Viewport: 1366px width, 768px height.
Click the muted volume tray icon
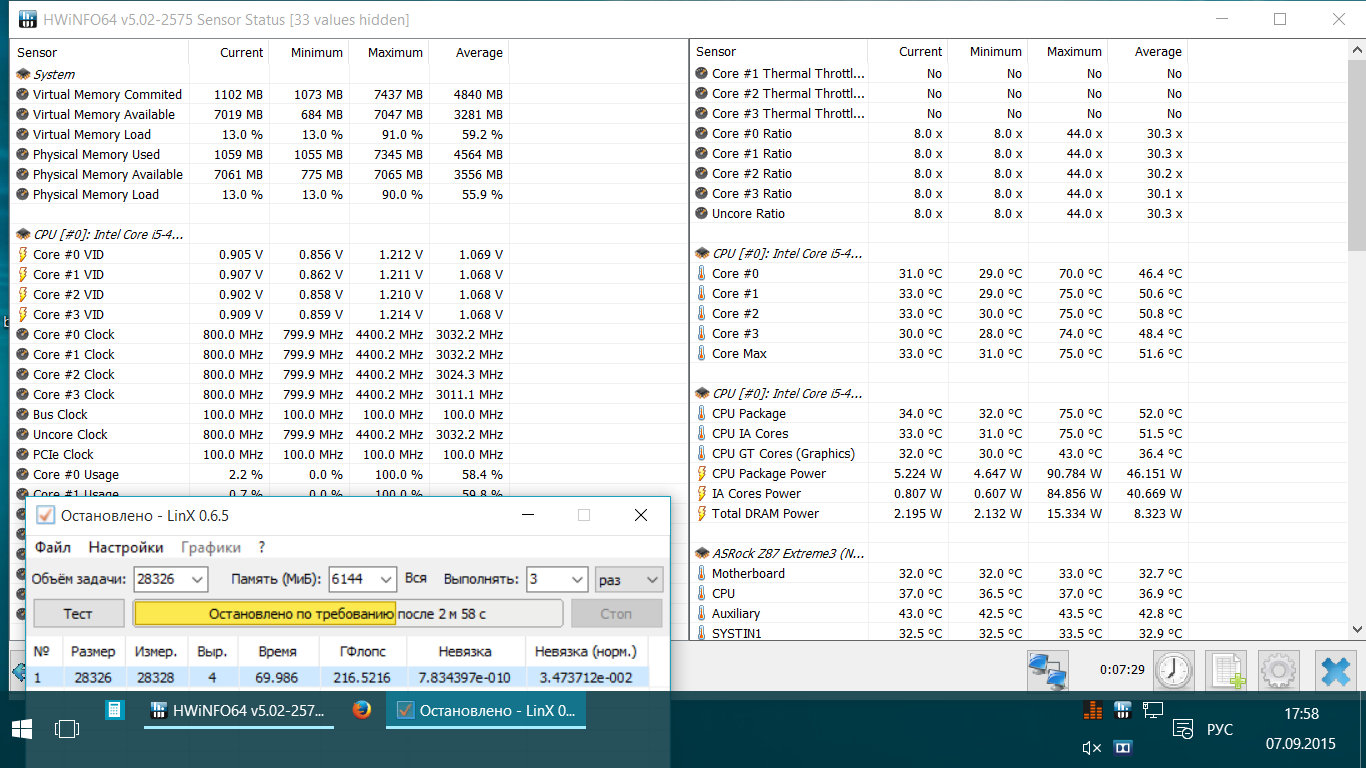tap(1092, 747)
